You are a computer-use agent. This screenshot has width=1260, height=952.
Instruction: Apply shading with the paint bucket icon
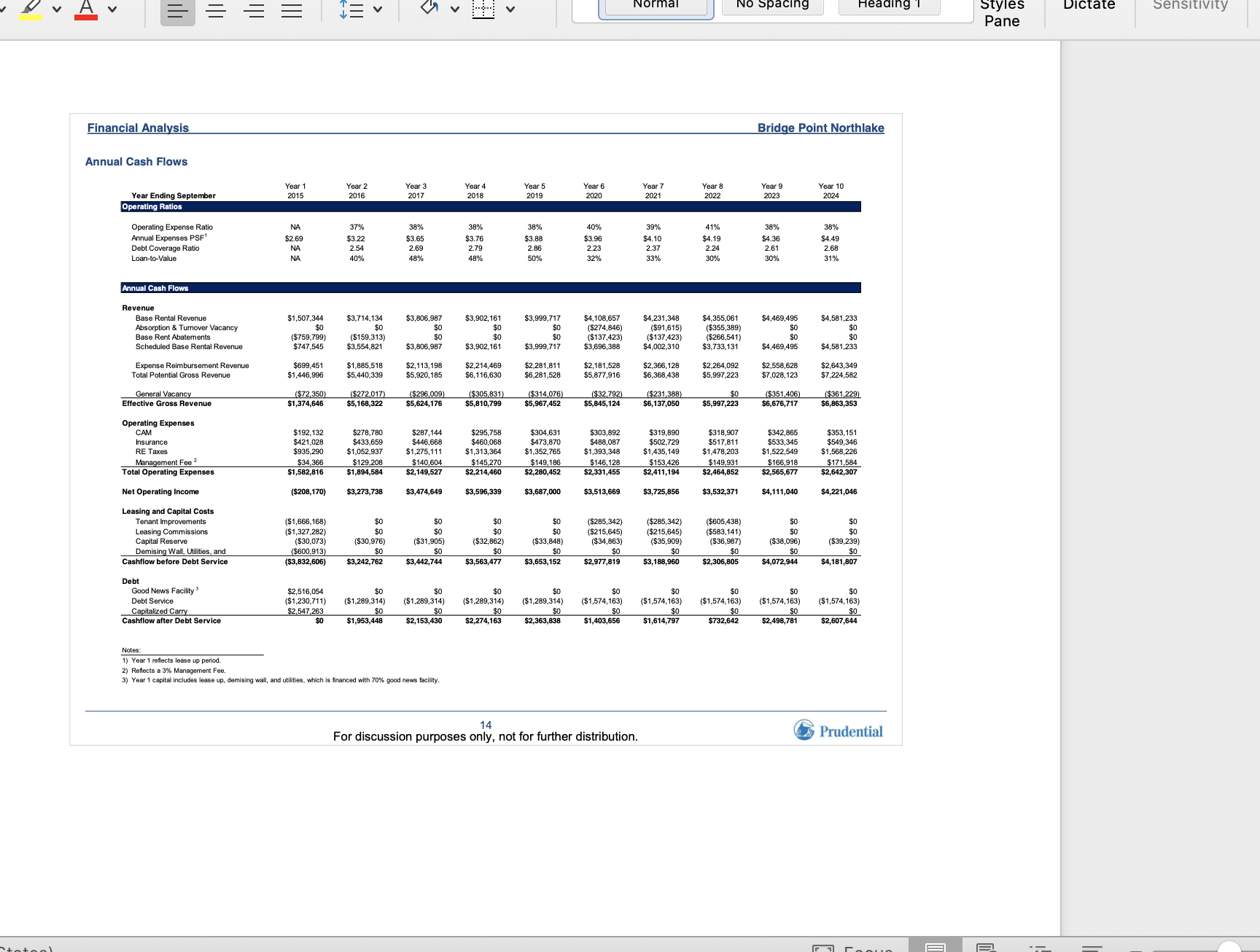(x=429, y=9)
